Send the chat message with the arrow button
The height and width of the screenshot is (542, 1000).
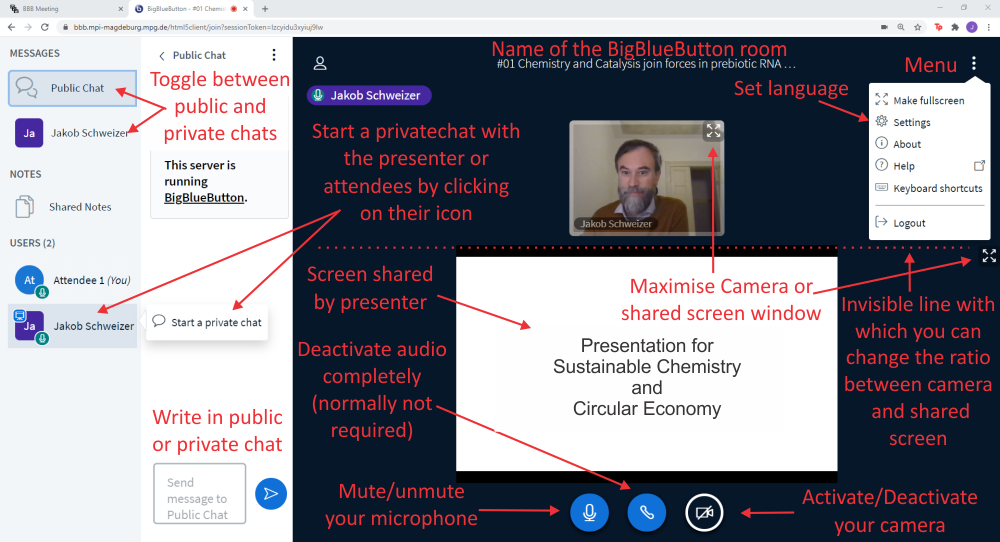coord(271,494)
